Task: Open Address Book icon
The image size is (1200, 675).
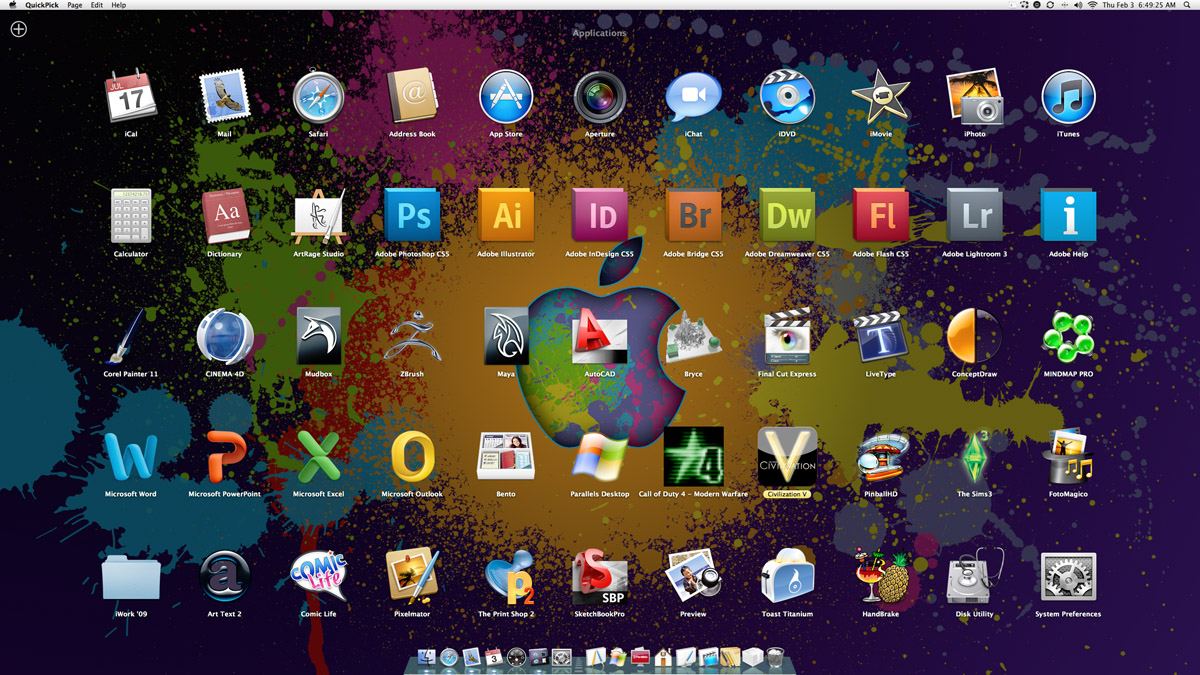Action: [412, 97]
